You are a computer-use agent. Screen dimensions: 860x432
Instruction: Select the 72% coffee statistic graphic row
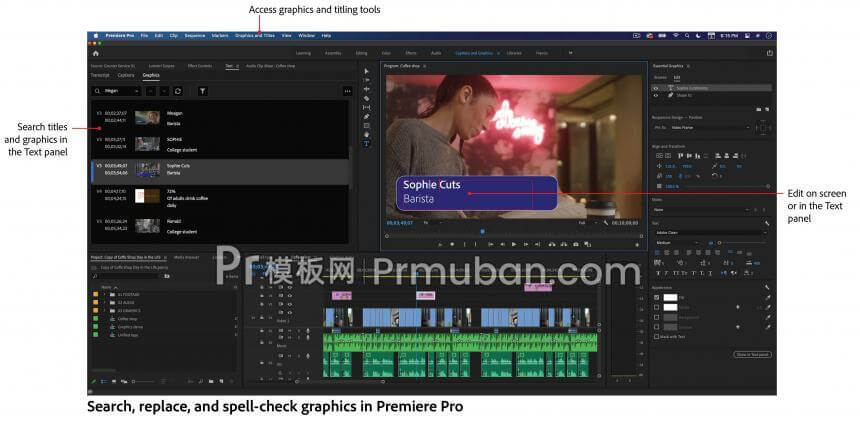point(219,198)
